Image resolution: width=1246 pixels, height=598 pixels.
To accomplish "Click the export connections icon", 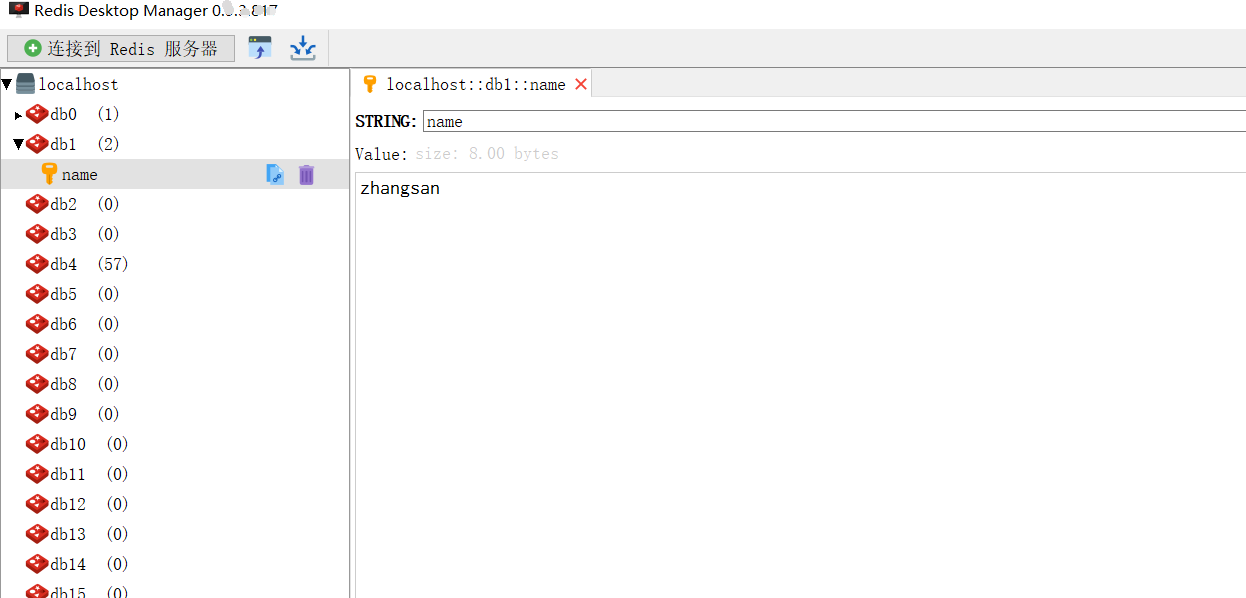I will [303, 48].
